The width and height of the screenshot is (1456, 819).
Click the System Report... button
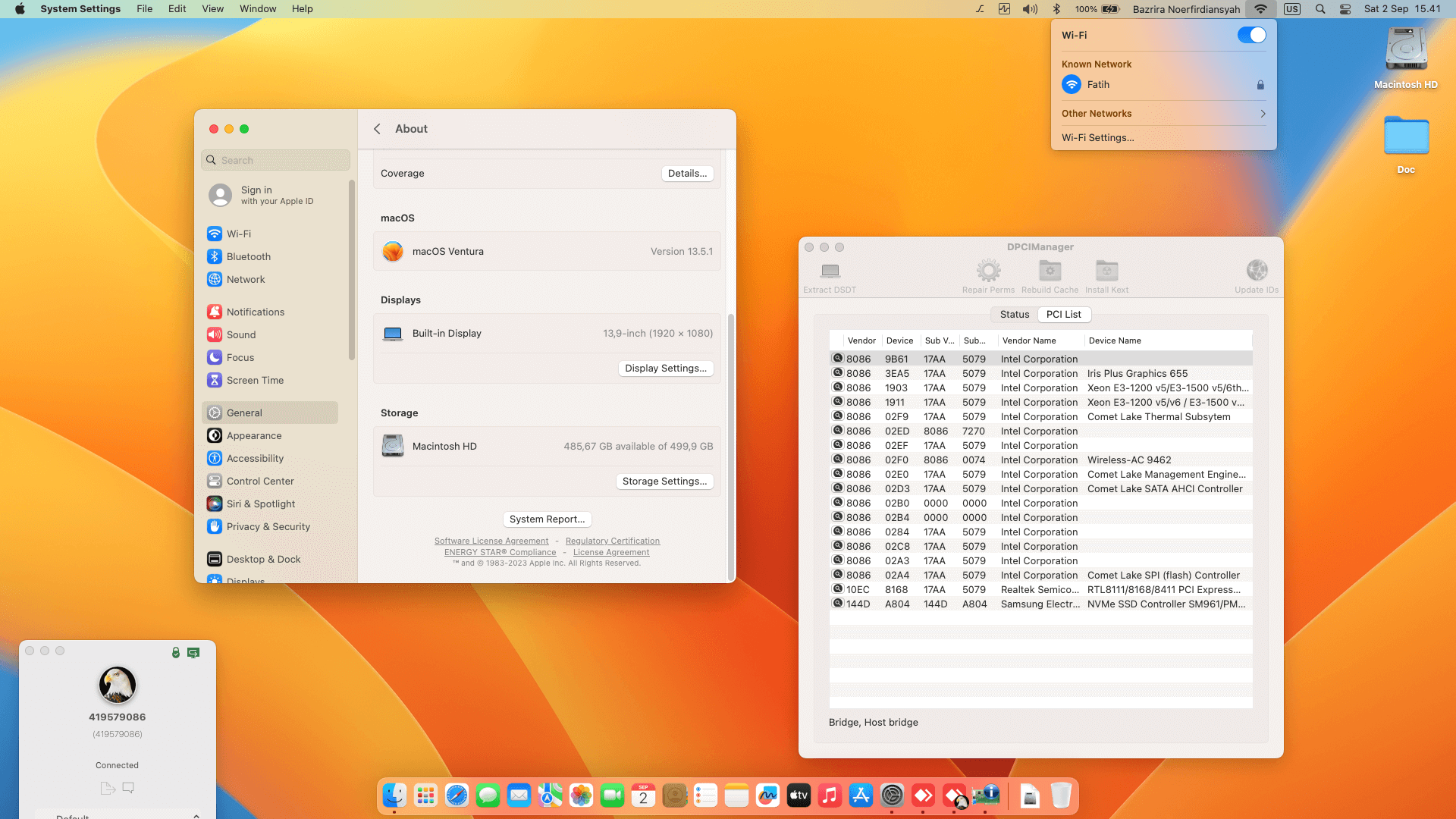point(547,519)
